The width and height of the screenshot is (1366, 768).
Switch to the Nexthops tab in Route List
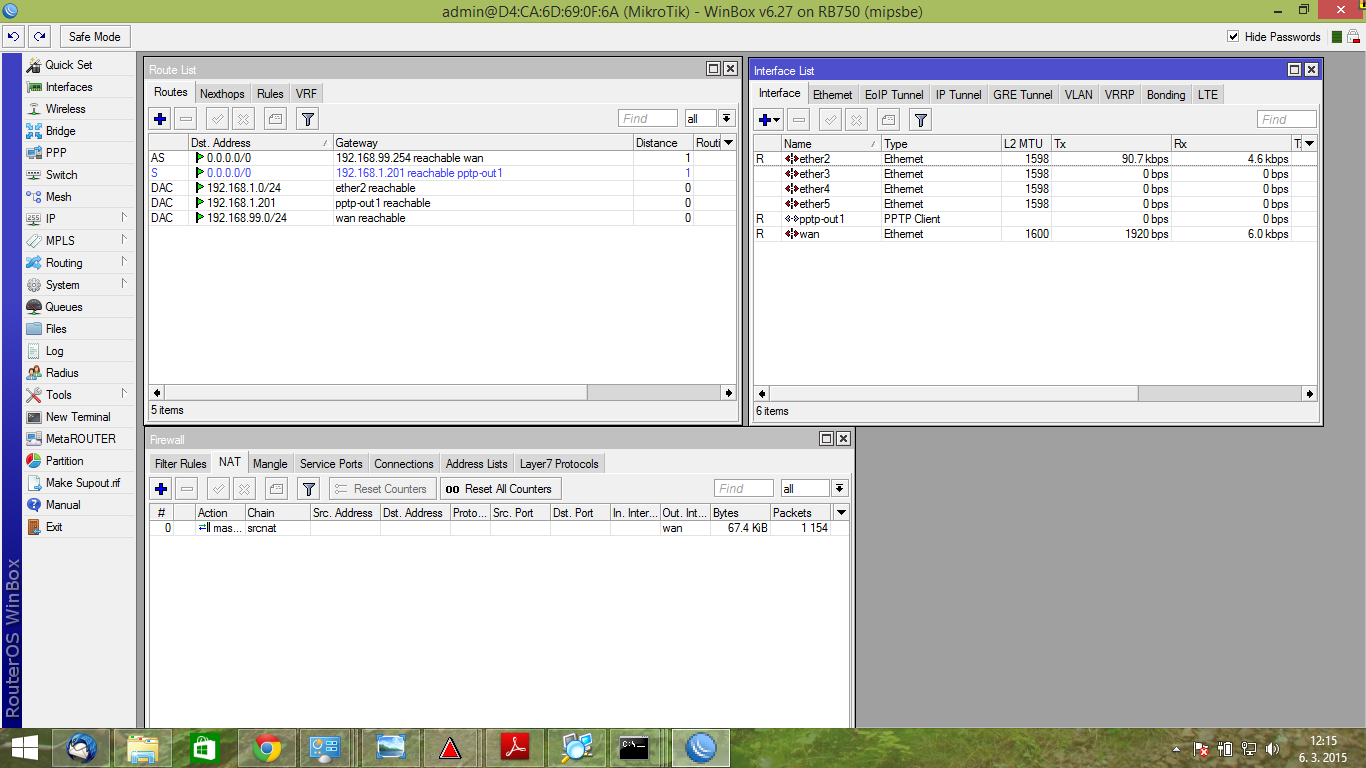[222, 93]
